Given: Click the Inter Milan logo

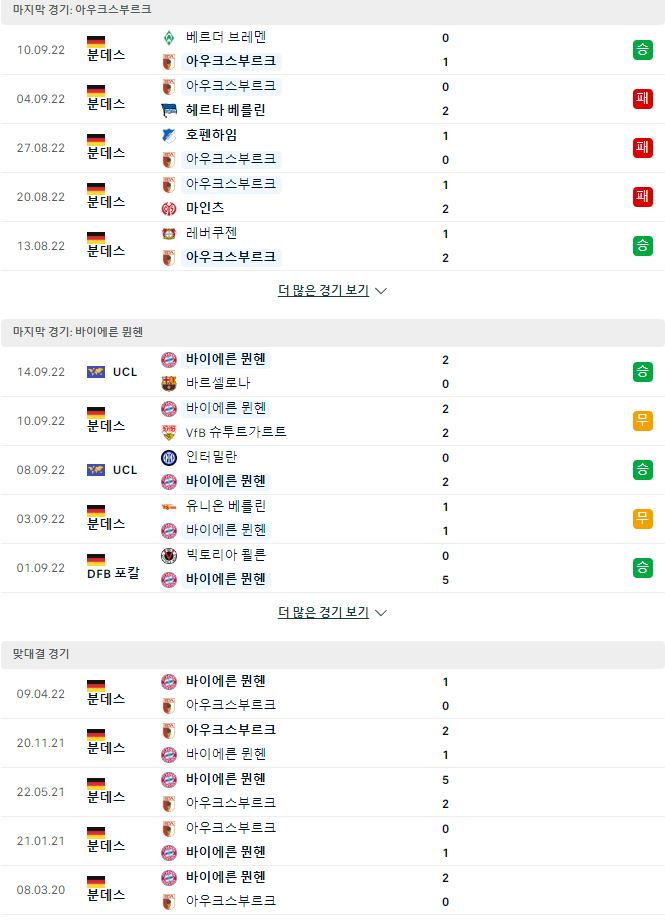Looking at the screenshot, I should (168, 458).
